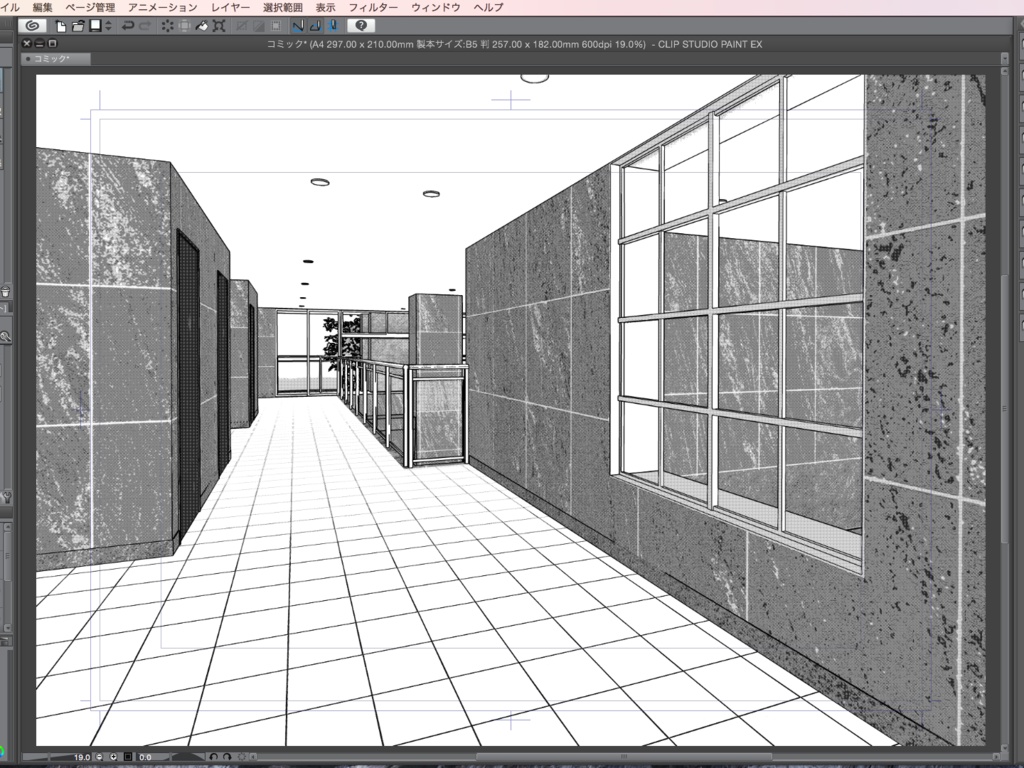Click the scale/rotate transform icon

point(221,25)
